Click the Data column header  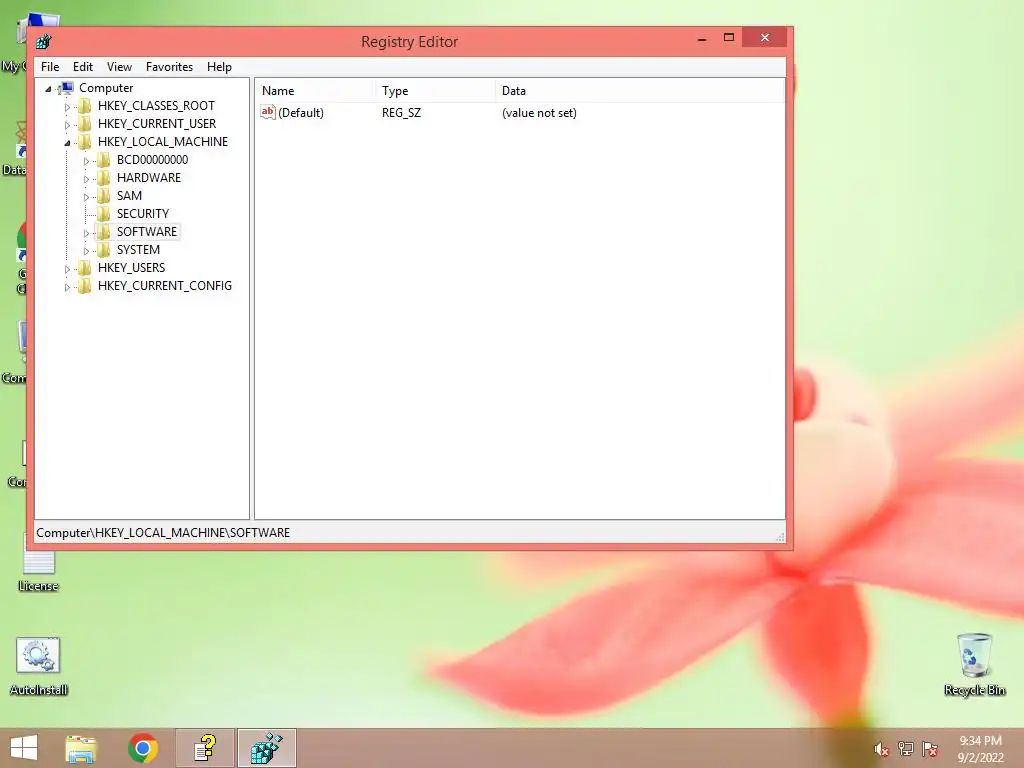pyautogui.click(x=640, y=91)
